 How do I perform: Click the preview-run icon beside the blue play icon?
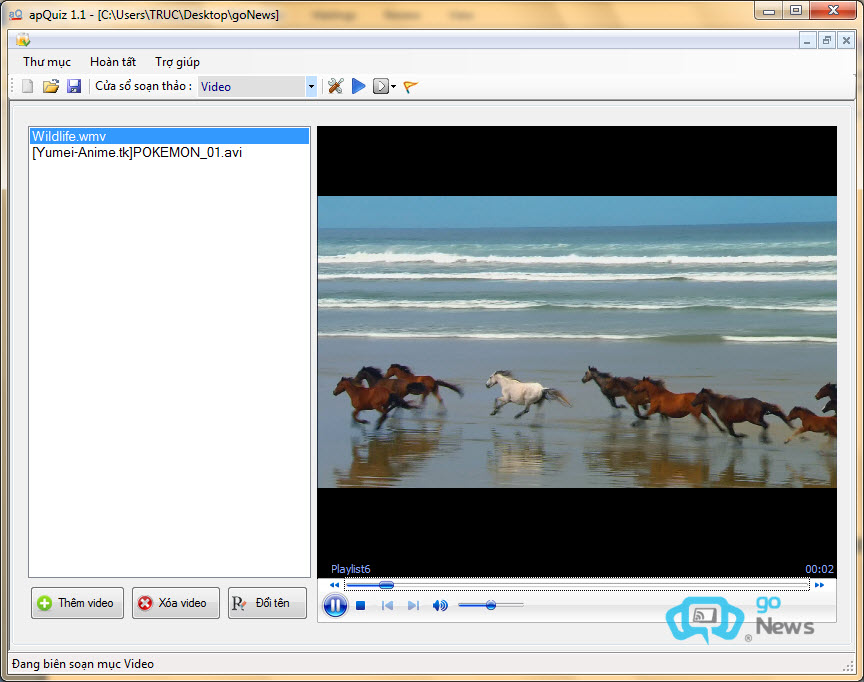[x=380, y=86]
